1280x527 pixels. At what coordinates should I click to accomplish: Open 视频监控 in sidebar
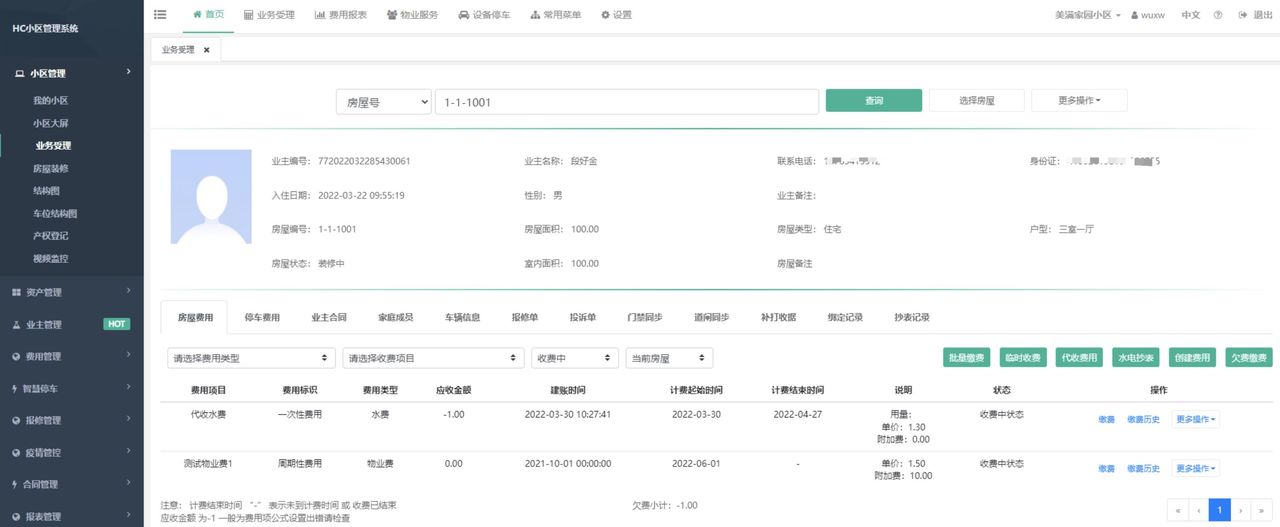click(50, 259)
